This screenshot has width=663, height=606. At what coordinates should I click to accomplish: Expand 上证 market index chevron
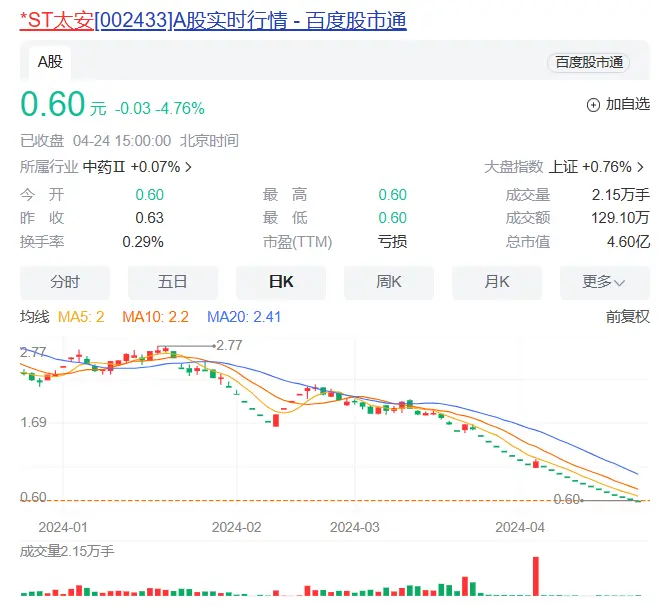[x=641, y=167]
